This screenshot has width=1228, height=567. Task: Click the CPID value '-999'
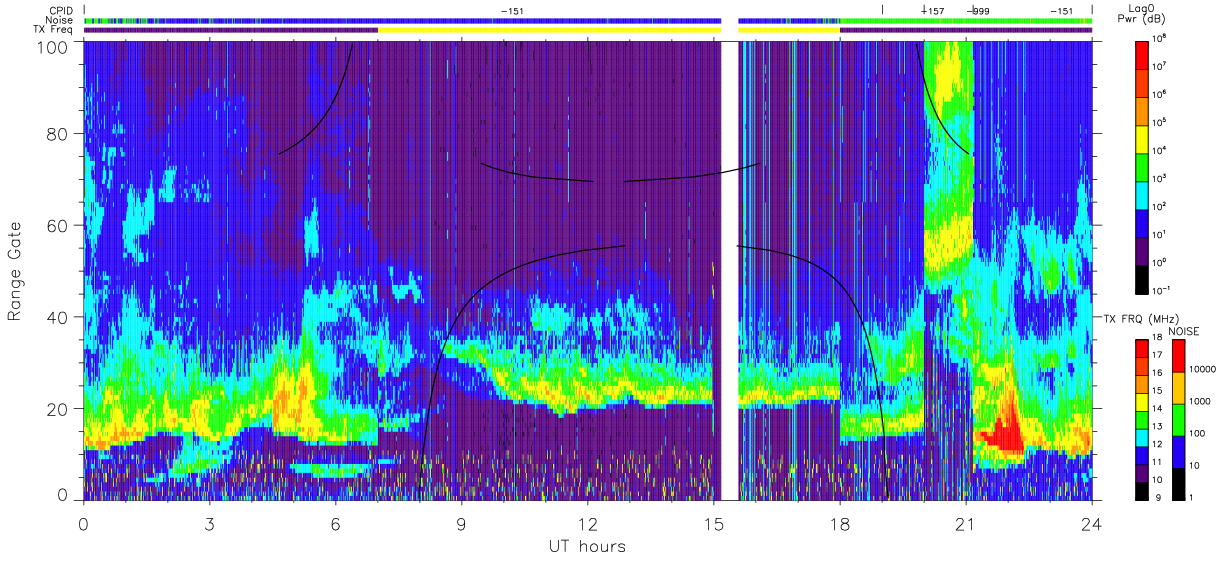[x=978, y=11]
